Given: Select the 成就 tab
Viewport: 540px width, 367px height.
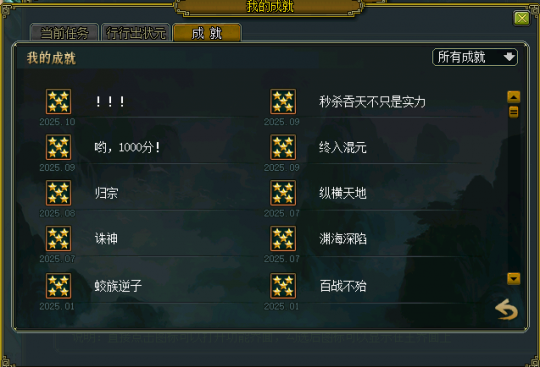Looking at the screenshot, I should point(207,33).
